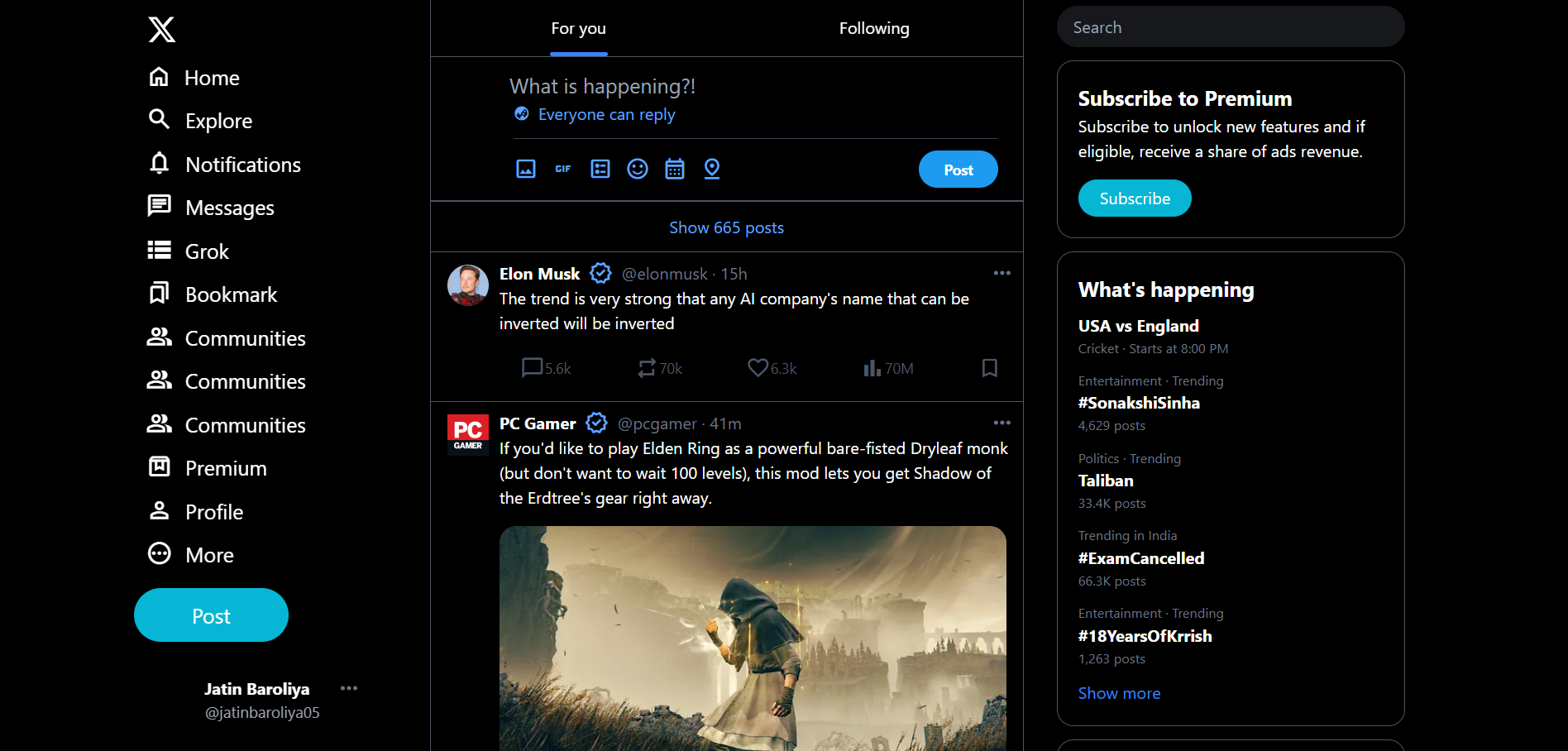1568x751 pixels.
Task: Create a poll in the composer
Action: pos(600,170)
